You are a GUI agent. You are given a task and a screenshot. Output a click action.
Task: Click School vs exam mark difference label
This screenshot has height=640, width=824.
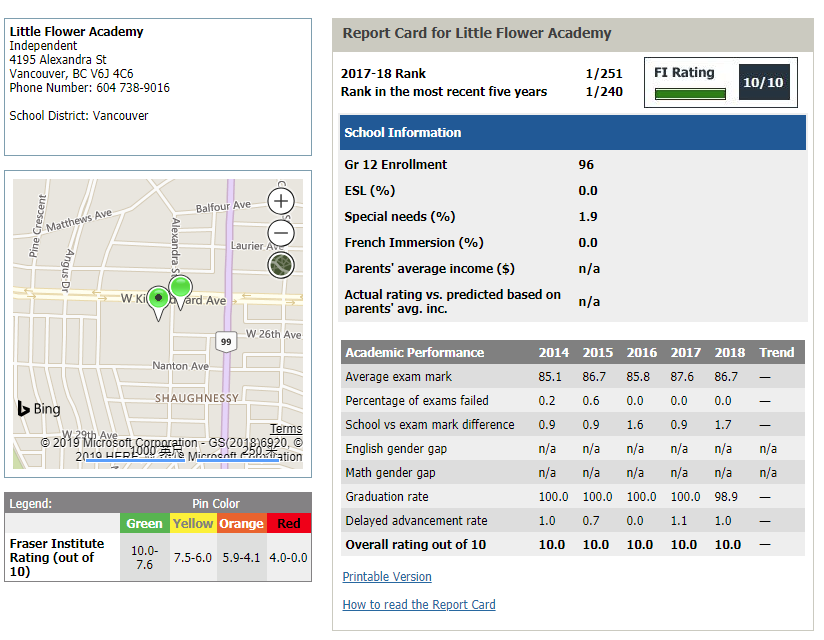coord(429,425)
